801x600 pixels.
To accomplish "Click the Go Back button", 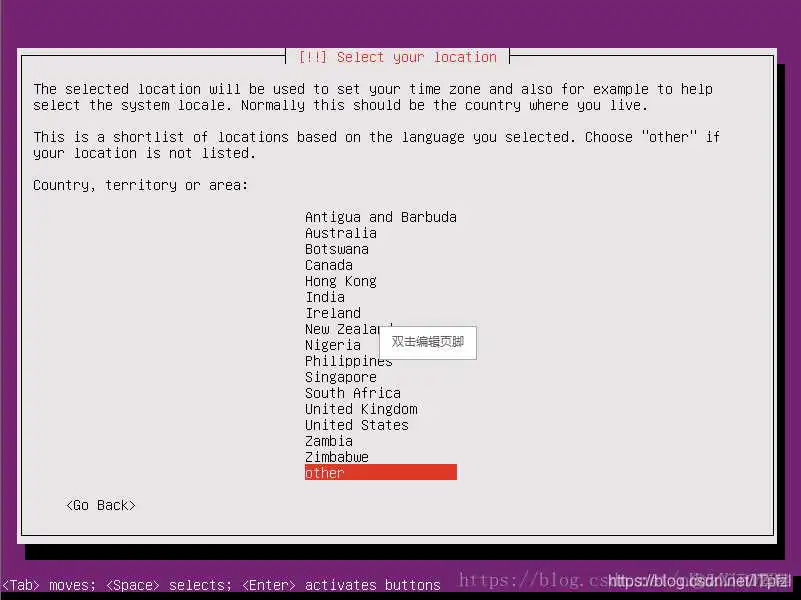I will tap(100, 505).
